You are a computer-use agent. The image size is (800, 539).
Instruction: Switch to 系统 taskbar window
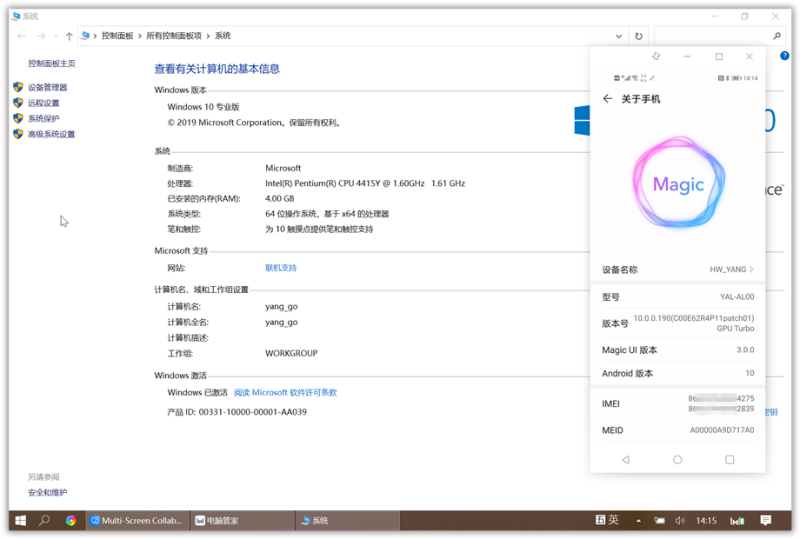coord(348,521)
